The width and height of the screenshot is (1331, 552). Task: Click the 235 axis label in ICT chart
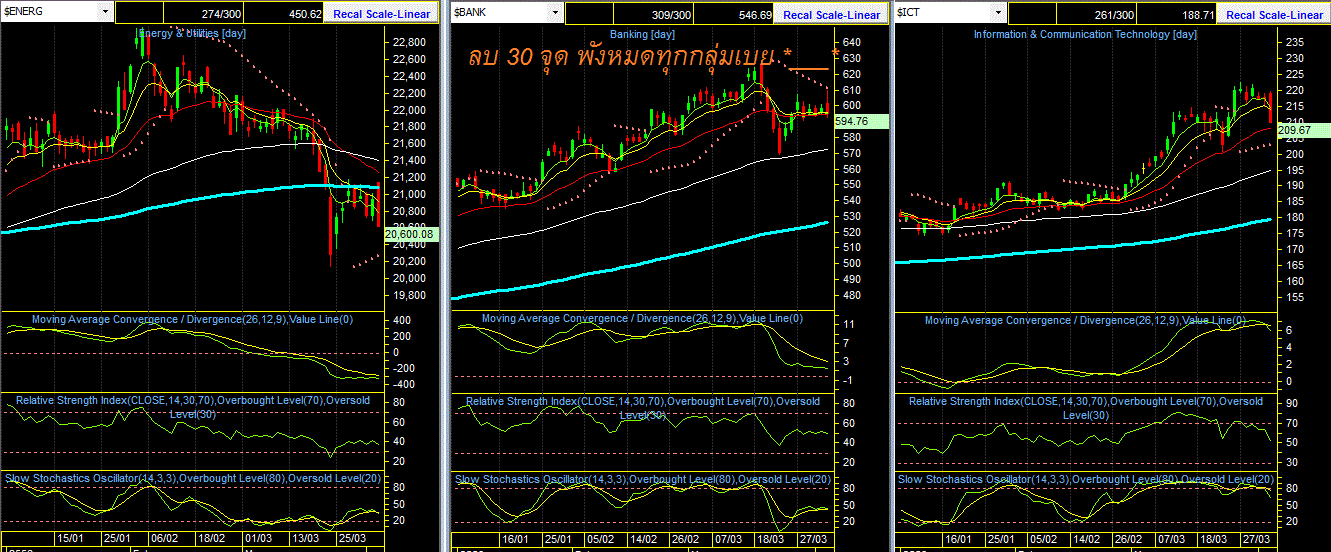point(1295,42)
